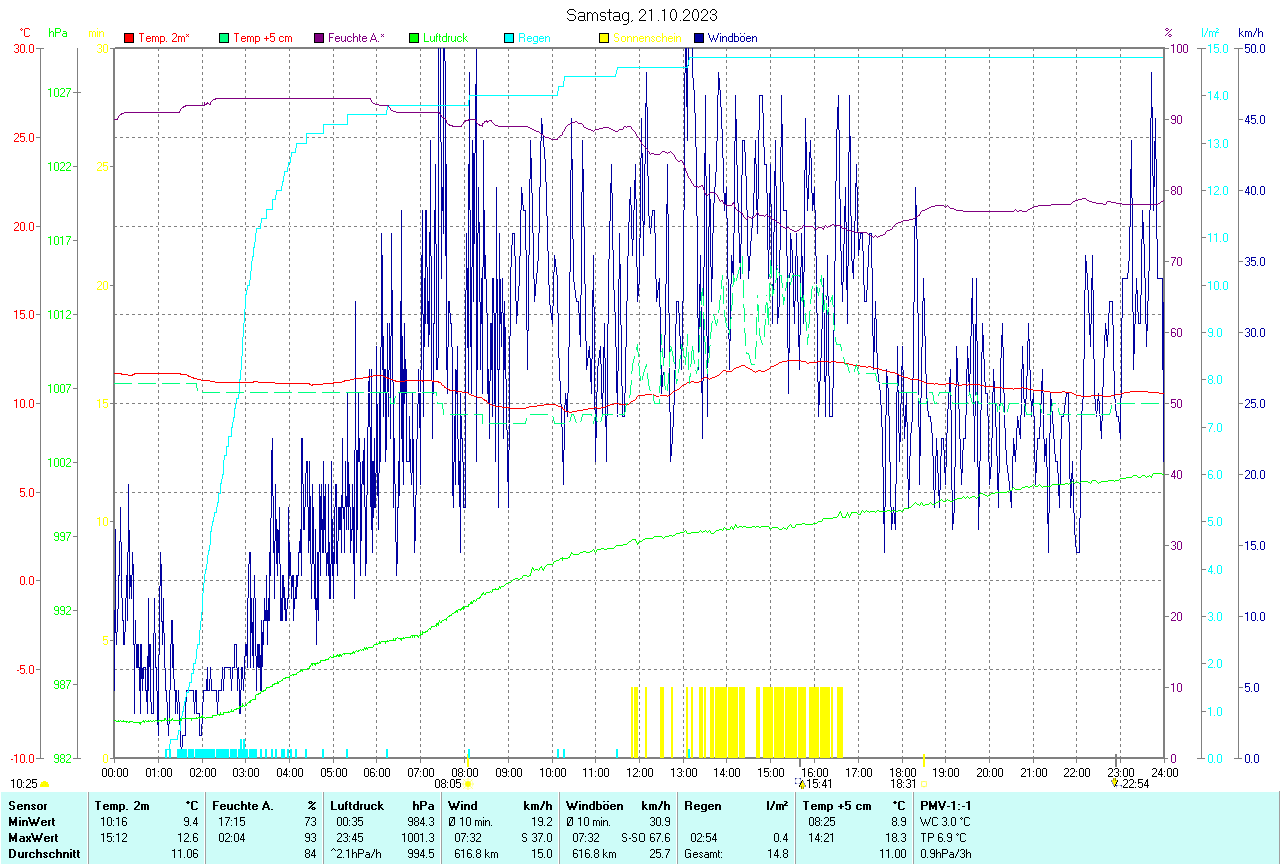
Task: Click the Gesamt: rain total label
Action: 704,854
